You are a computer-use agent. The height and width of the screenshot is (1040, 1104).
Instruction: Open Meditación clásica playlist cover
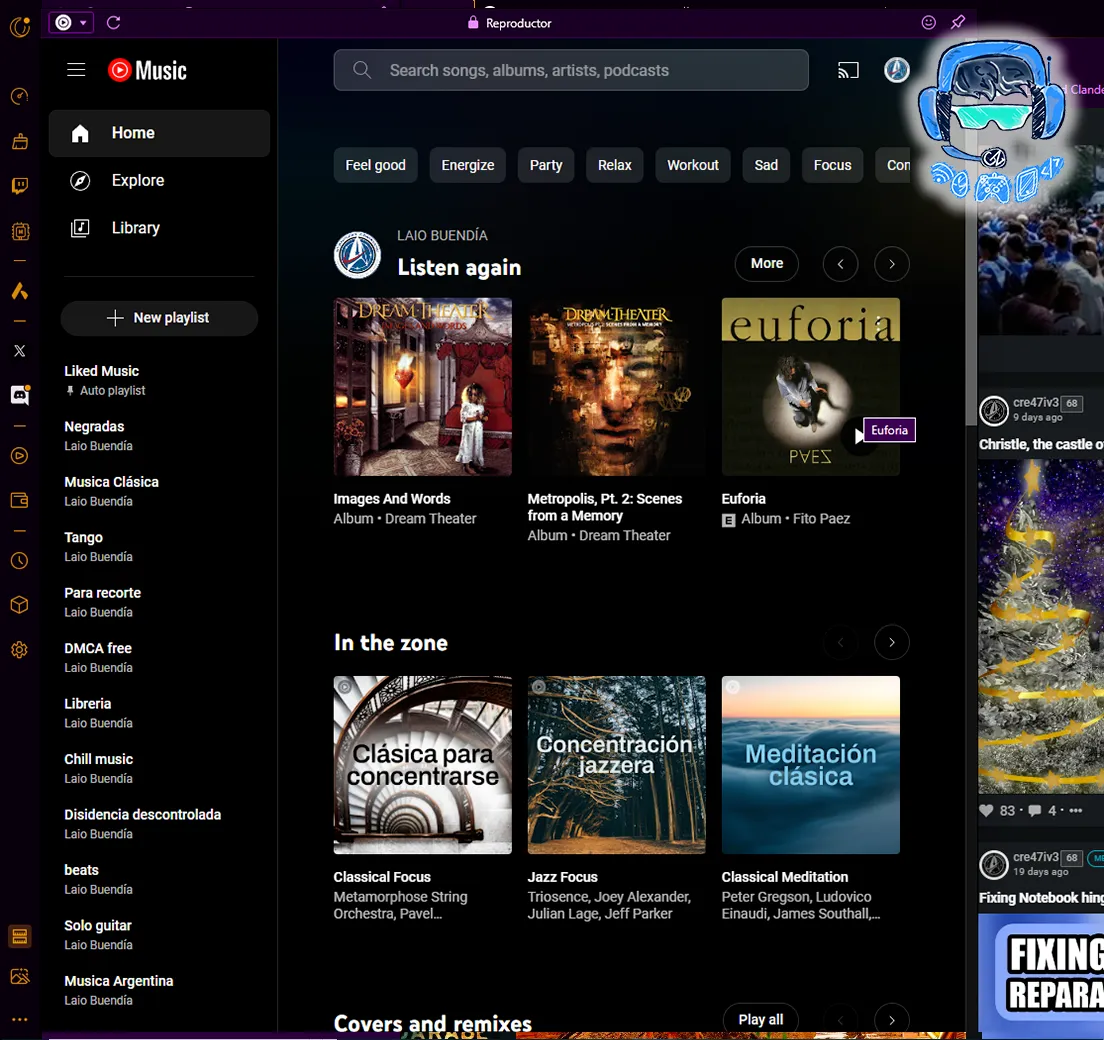pyautogui.click(x=810, y=765)
